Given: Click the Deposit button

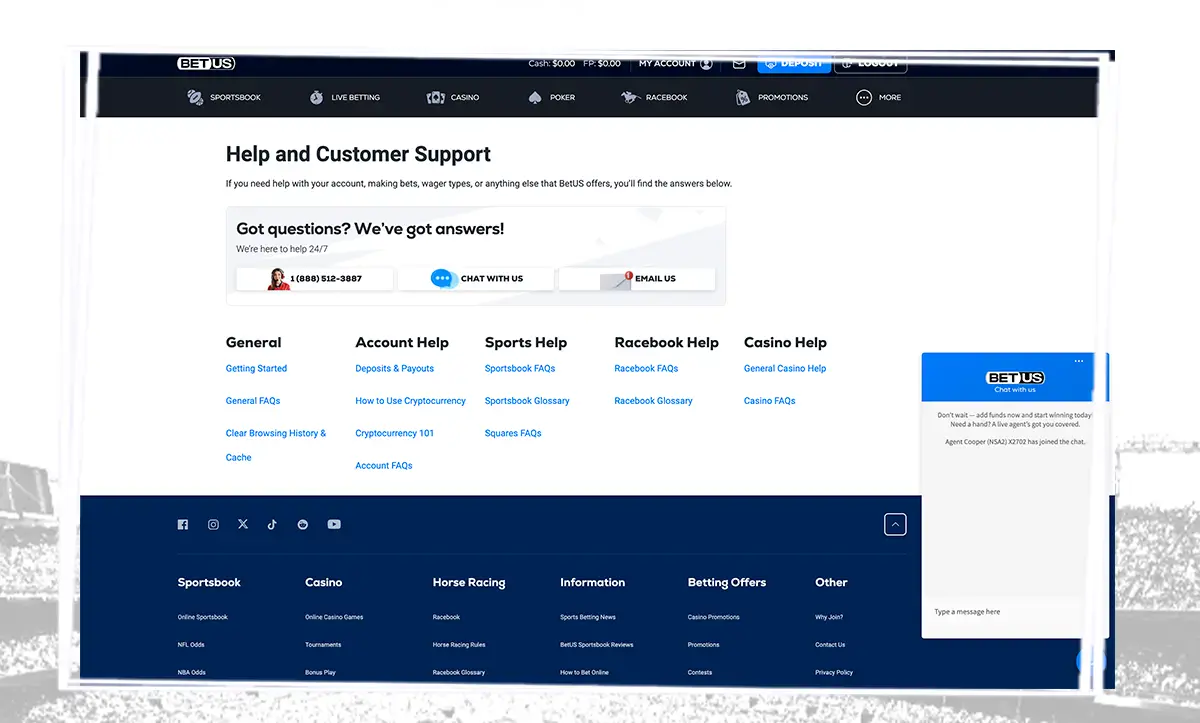Looking at the screenshot, I should [x=794, y=63].
